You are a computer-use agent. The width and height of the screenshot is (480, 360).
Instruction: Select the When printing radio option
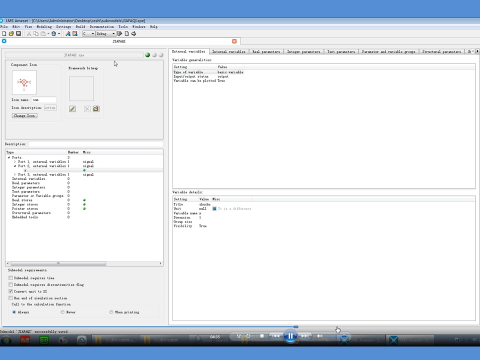coord(111,312)
